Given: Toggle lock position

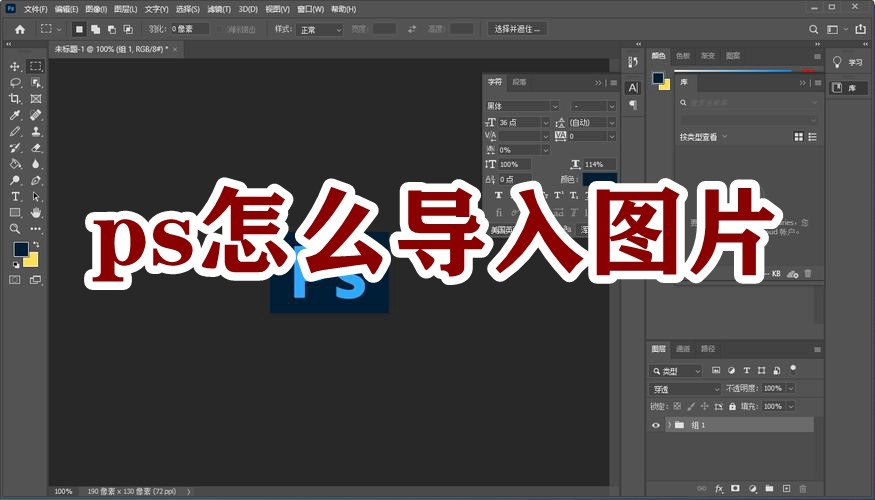Looking at the screenshot, I should 704,407.
